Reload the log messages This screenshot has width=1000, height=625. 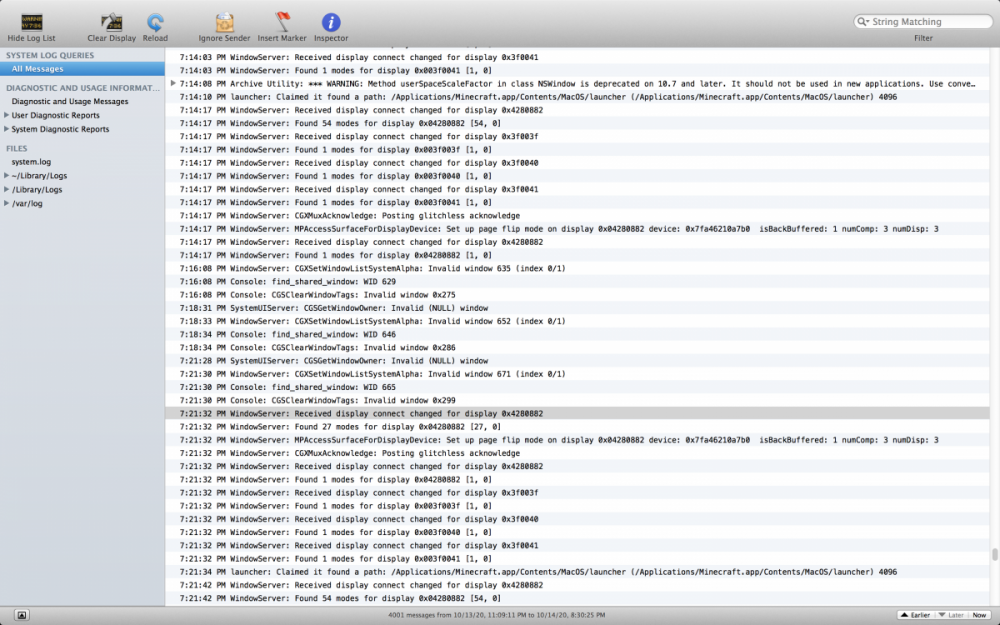155,22
